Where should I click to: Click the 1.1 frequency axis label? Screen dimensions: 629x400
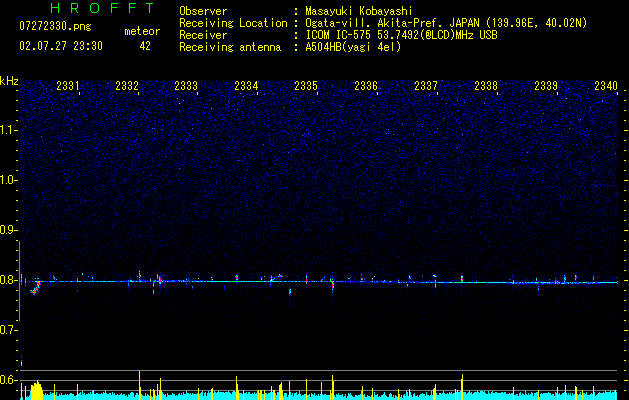click(x=8, y=130)
